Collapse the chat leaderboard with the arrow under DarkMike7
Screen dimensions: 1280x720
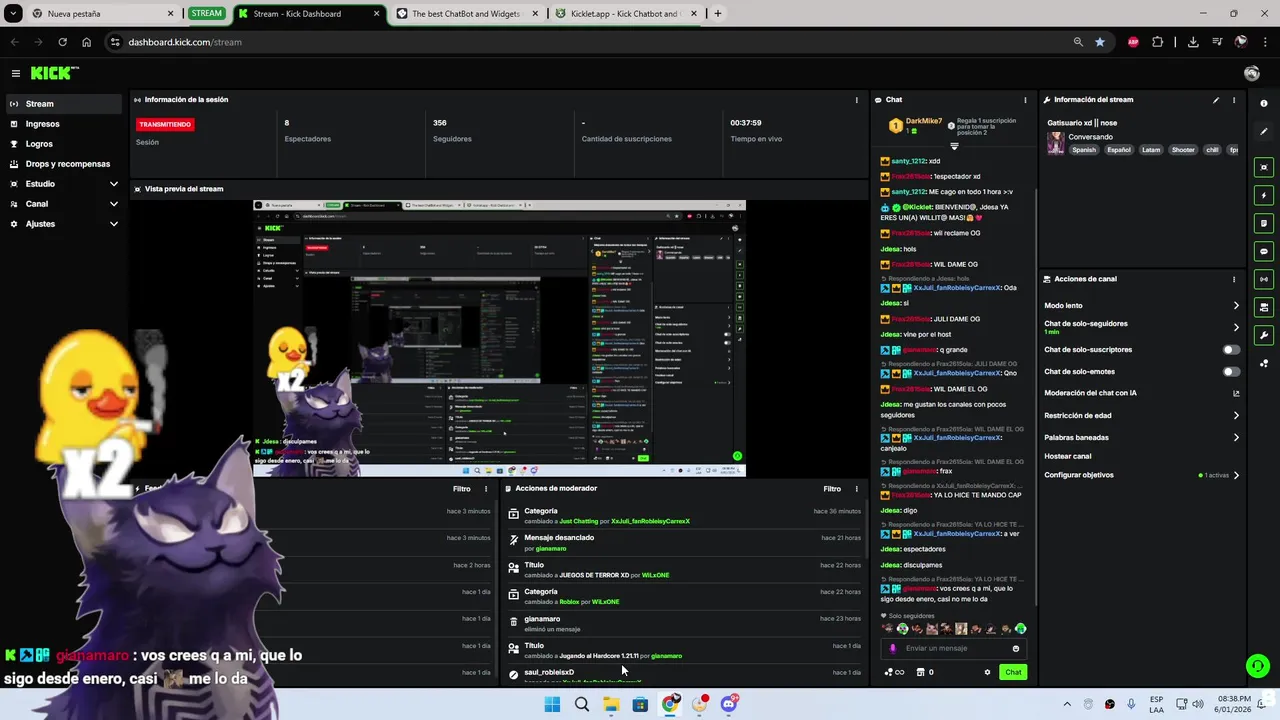954,147
